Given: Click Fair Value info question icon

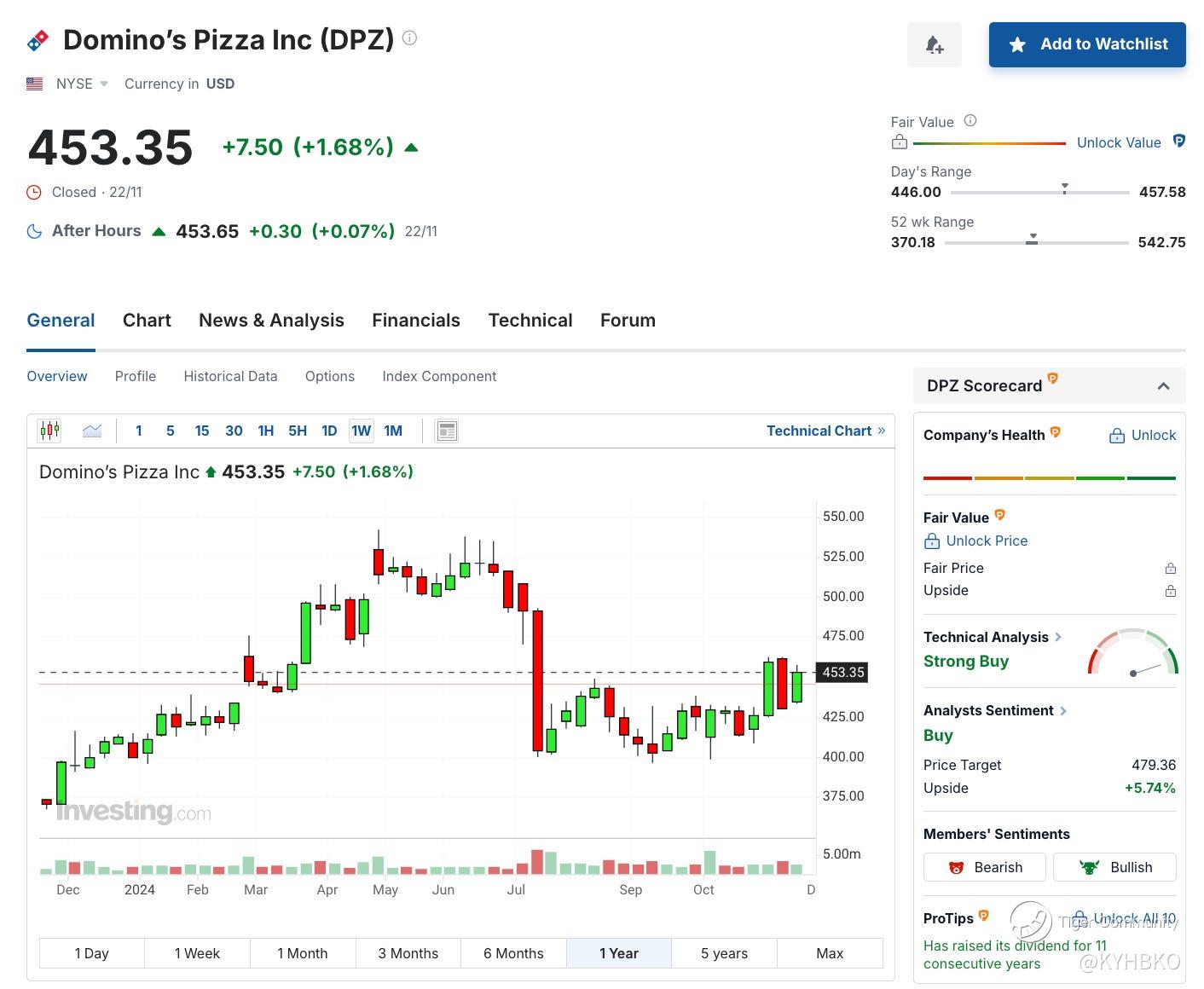Looking at the screenshot, I should click(x=970, y=121).
